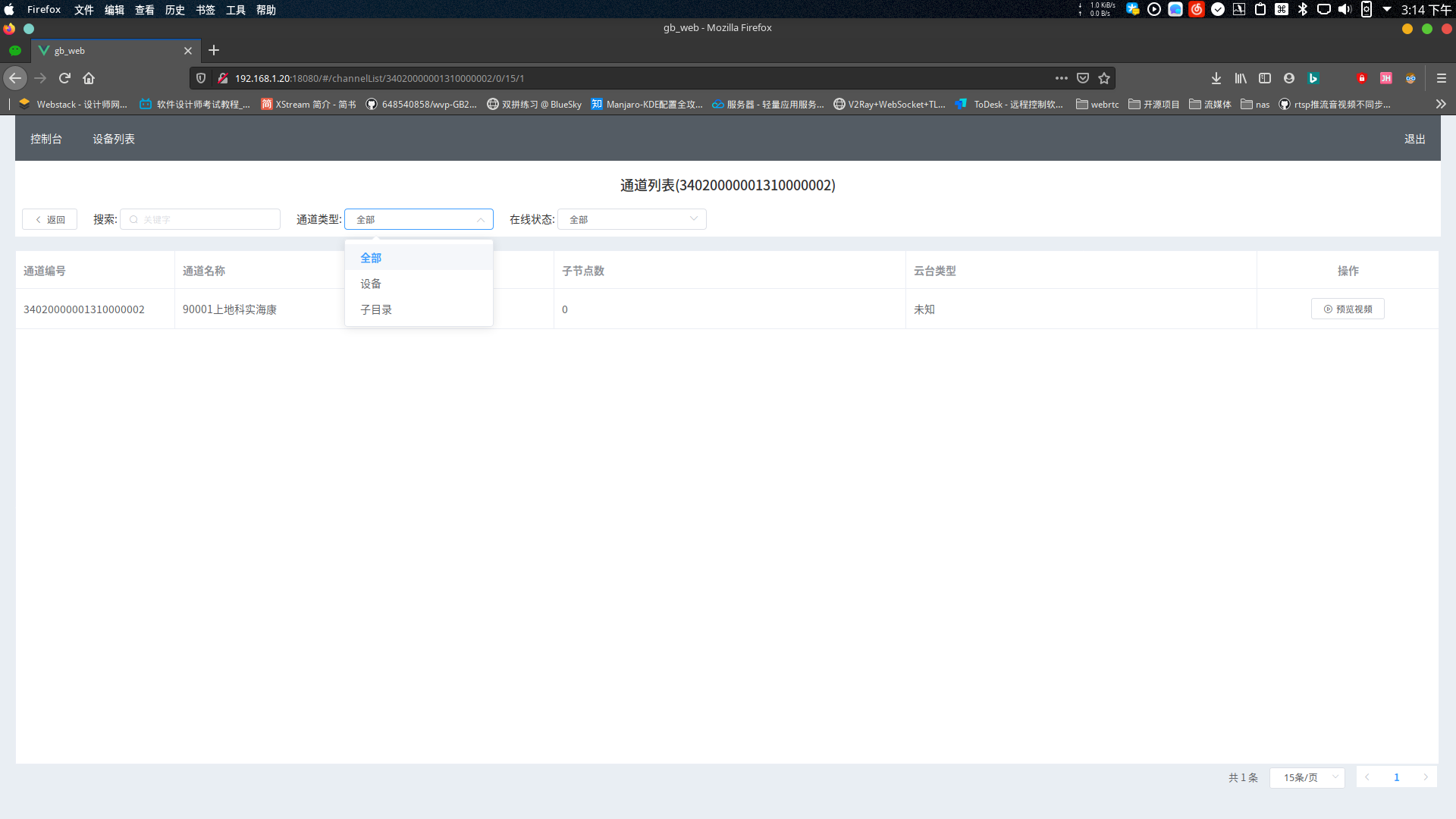Click the 退出 logout link

pos(1414,139)
